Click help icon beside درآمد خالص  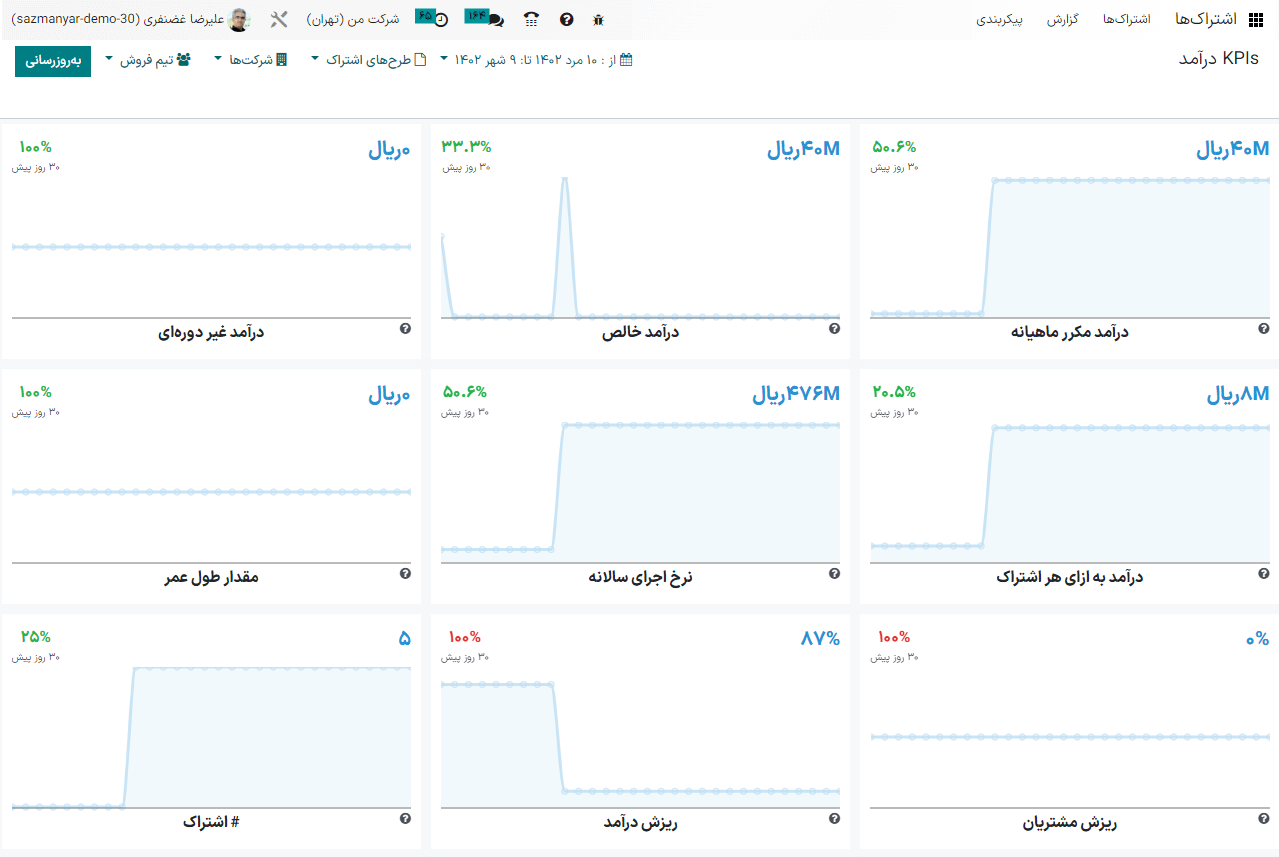834,328
